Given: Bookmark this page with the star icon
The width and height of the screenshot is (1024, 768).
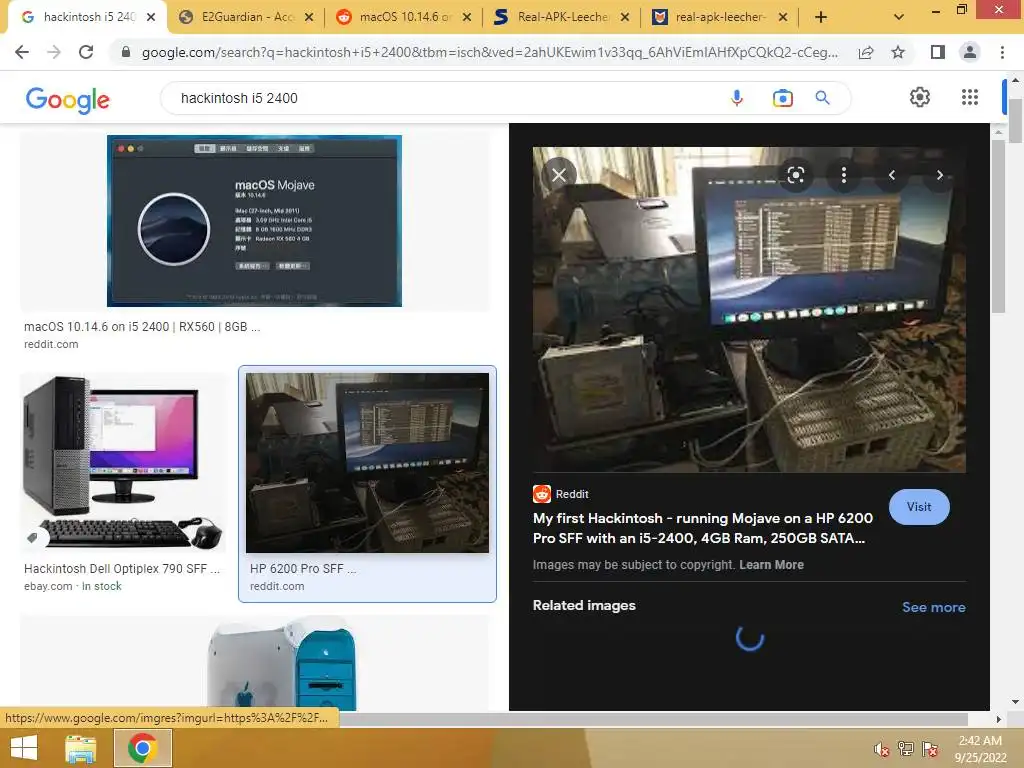Looking at the screenshot, I should pyautogui.click(x=898, y=52).
